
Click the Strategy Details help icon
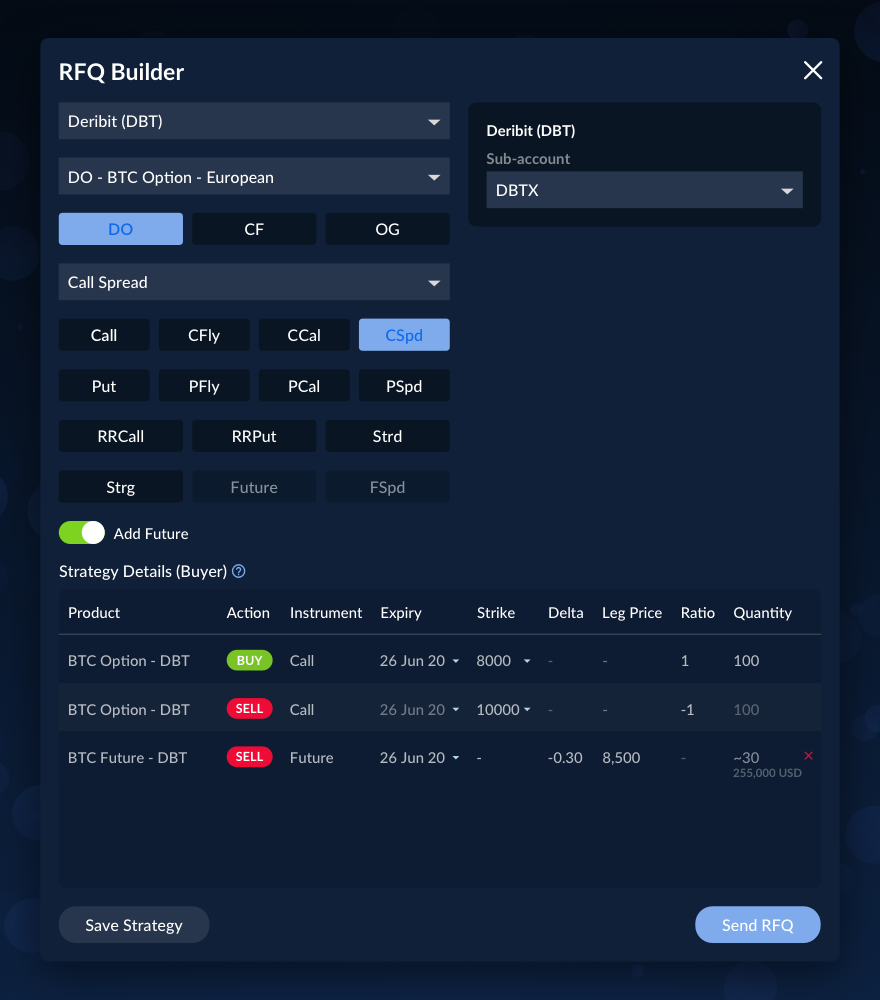pos(239,572)
